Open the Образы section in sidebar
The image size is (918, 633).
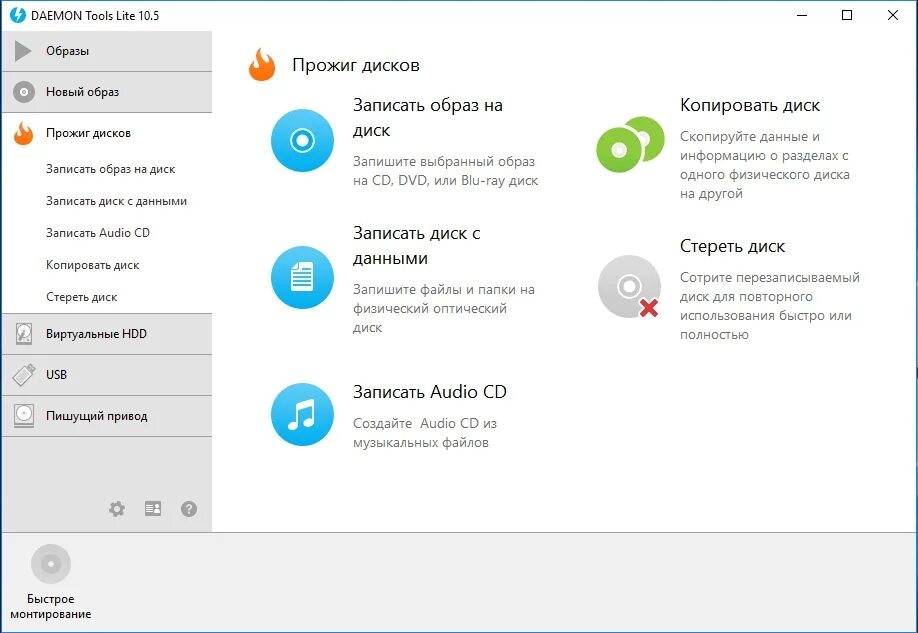click(x=106, y=51)
